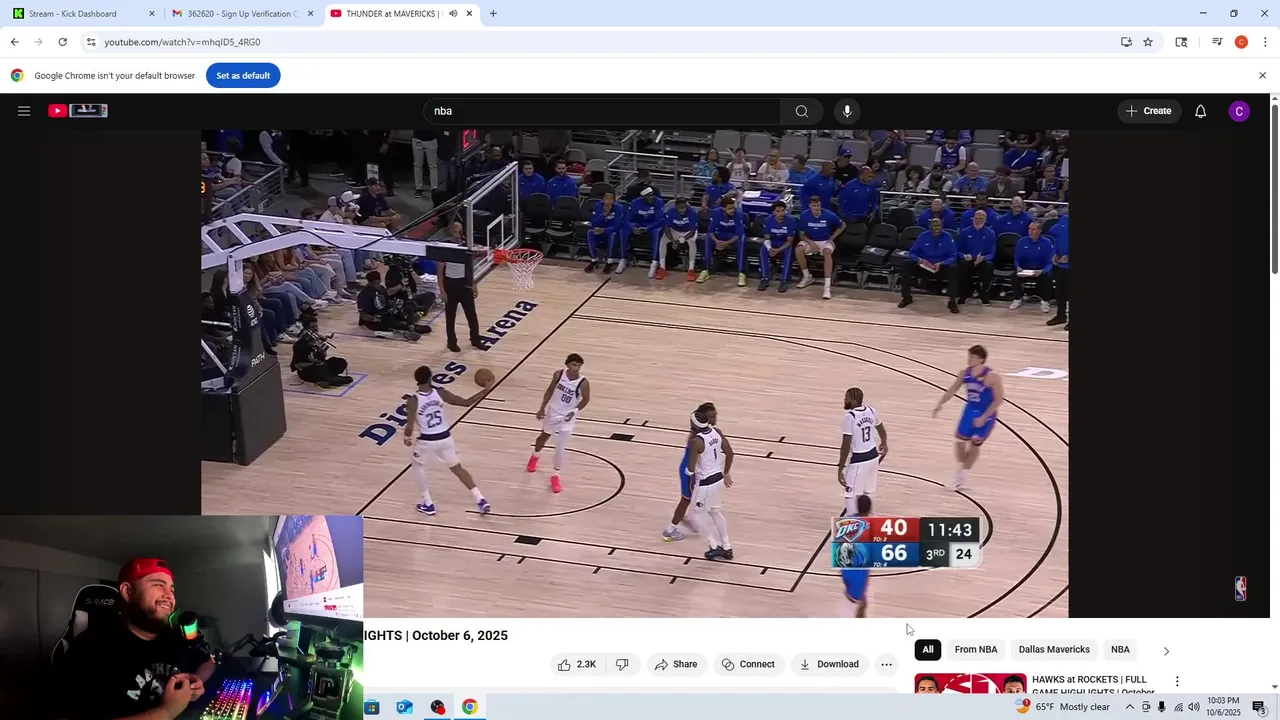Pause the basketball video player
The image size is (1280, 720).
(635, 373)
